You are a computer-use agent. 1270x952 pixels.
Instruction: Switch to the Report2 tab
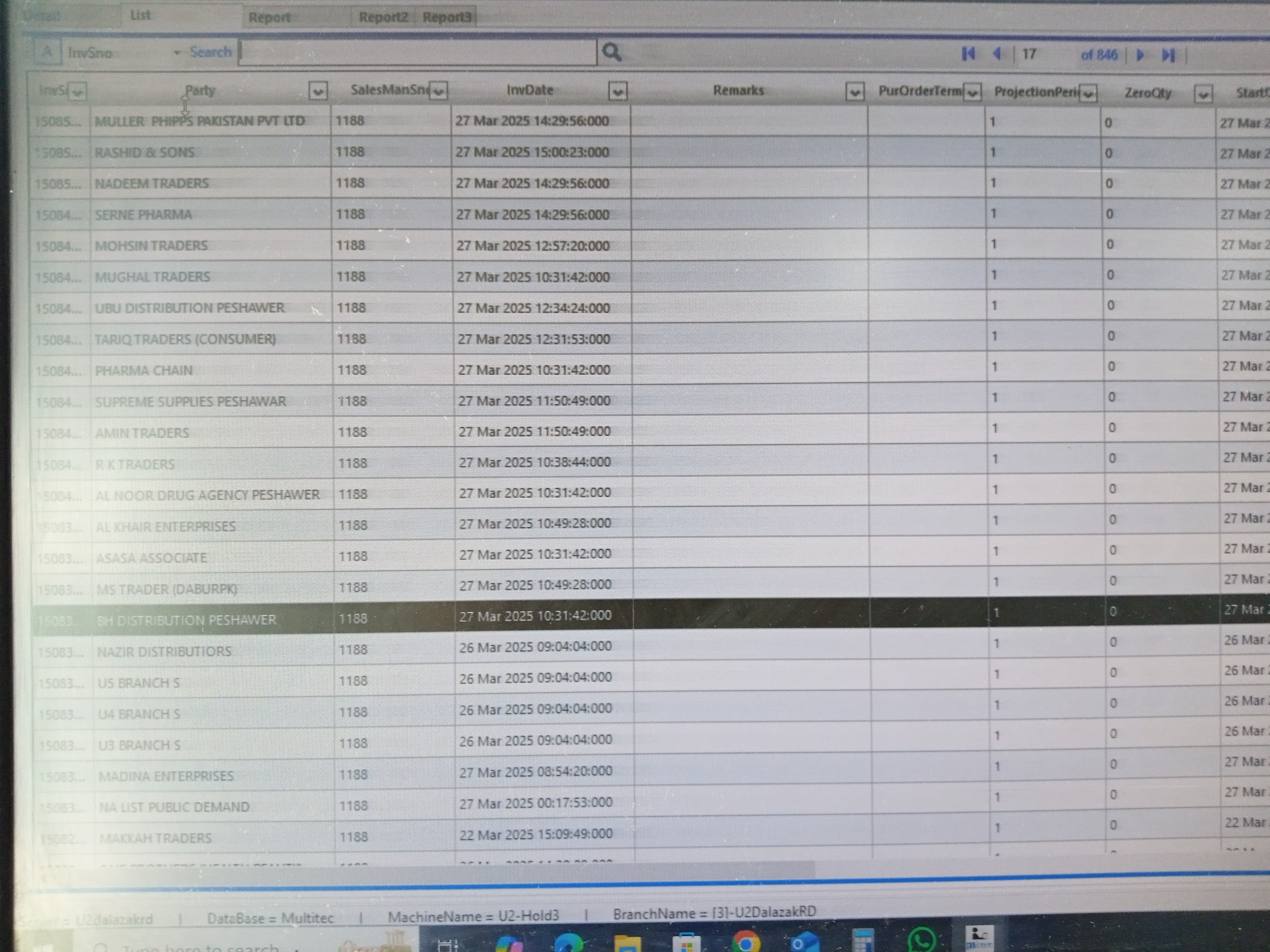pyautogui.click(x=382, y=17)
